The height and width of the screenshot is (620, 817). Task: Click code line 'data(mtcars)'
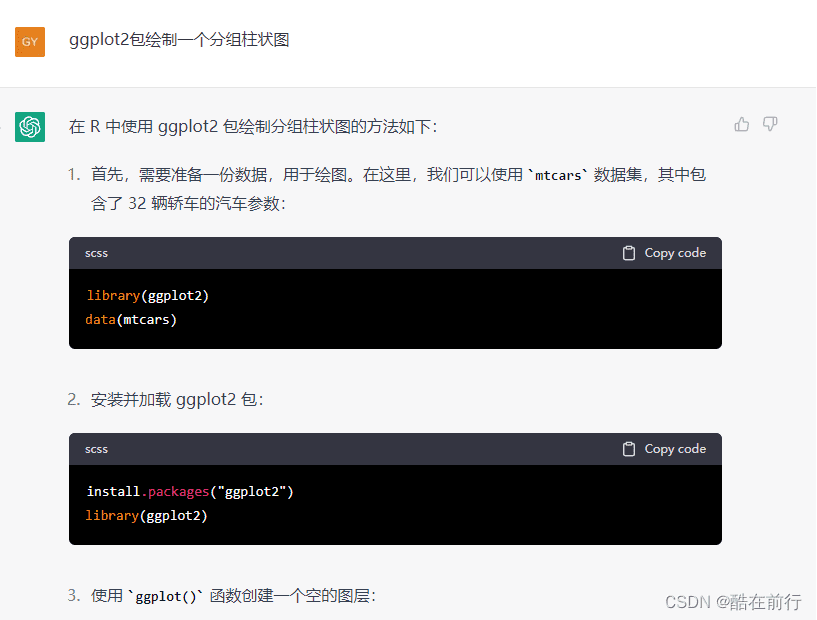pos(131,319)
